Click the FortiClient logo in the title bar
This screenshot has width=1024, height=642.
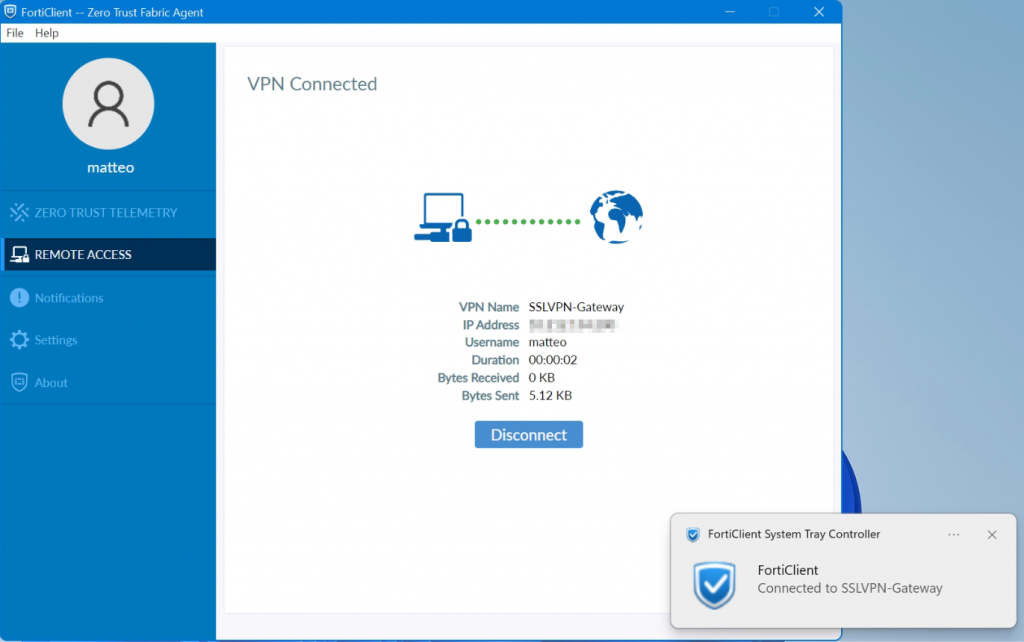[x=10, y=11]
